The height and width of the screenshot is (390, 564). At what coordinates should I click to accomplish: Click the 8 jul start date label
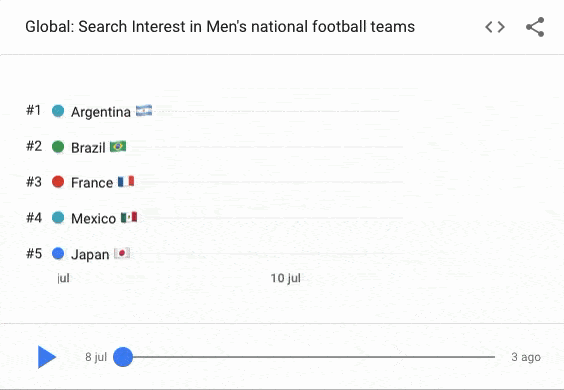click(96, 357)
